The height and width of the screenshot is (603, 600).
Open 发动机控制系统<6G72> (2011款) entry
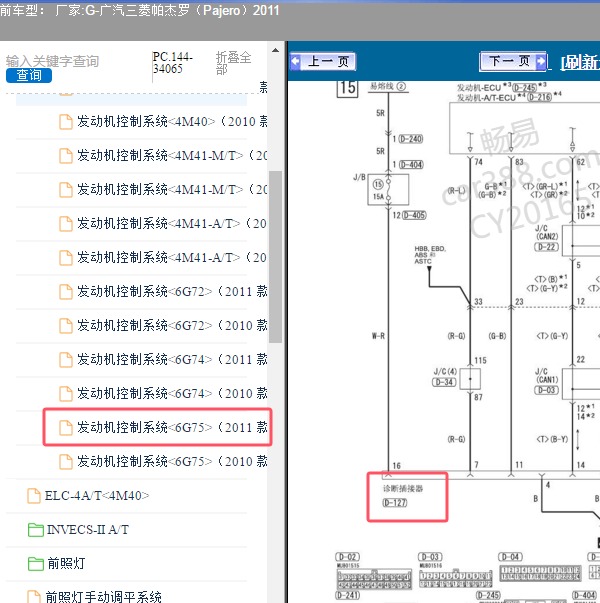(172, 292)
